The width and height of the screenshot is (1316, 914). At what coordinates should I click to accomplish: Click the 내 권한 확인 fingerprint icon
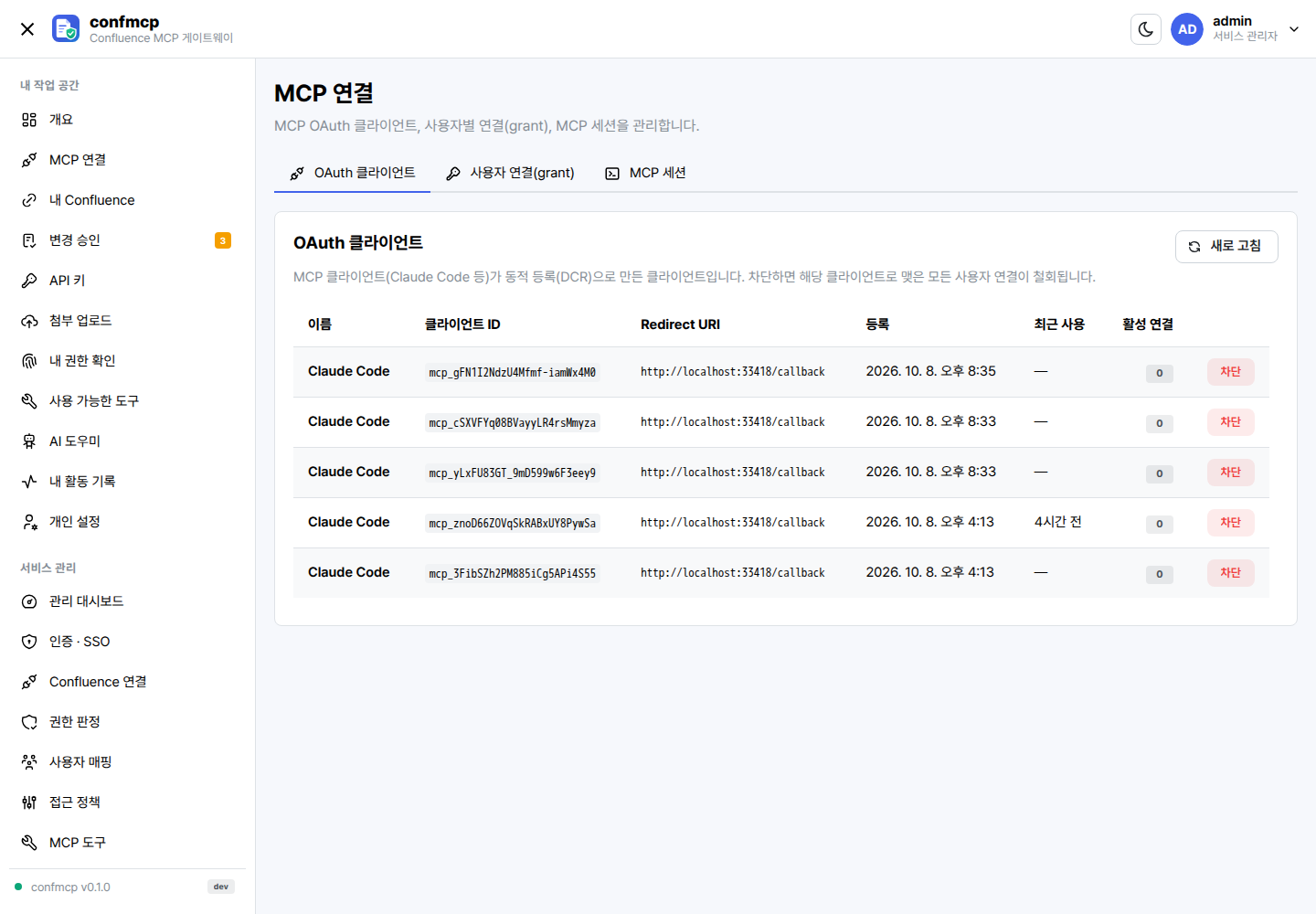click(x=29, y=361)
